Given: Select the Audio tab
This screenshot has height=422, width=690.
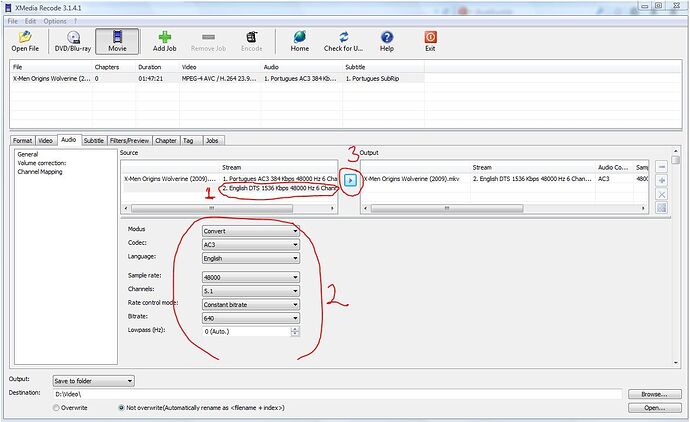Looking at the screenshot, I should click(x=69, y=139).
